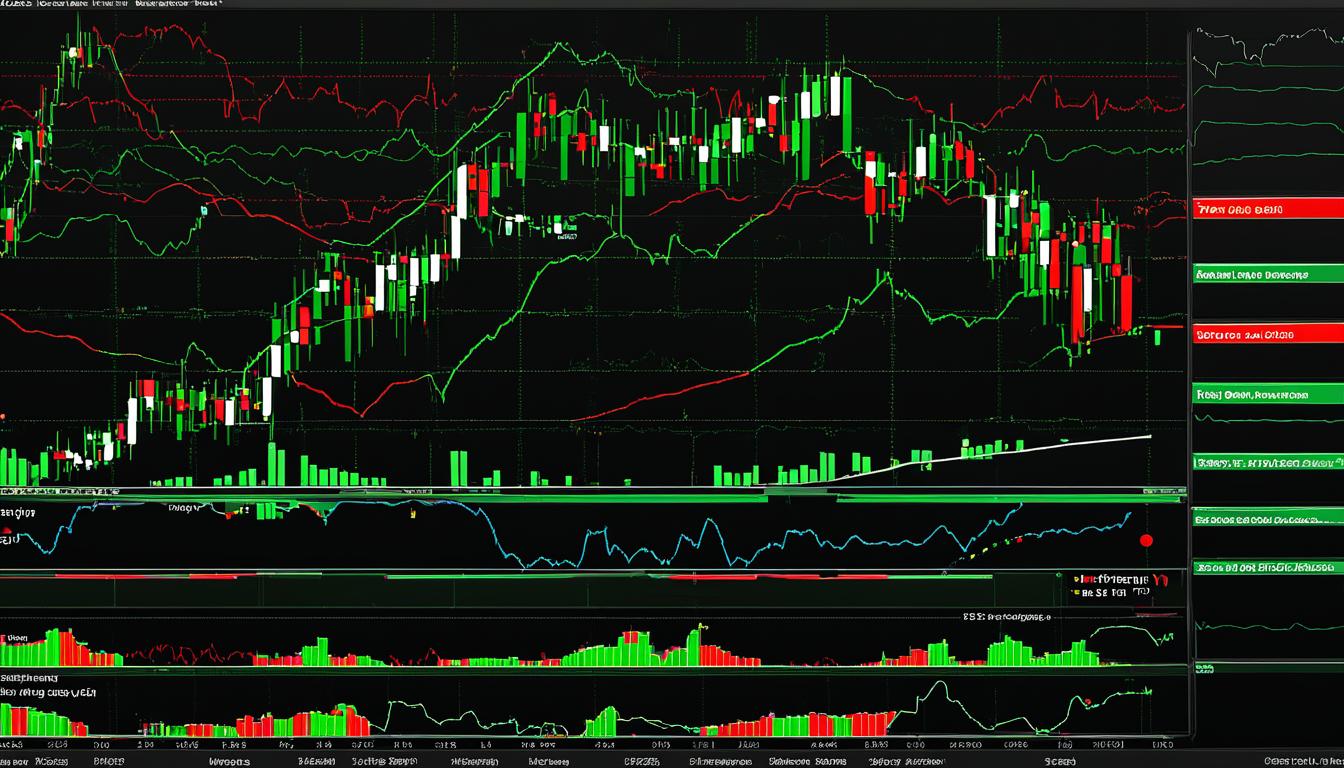Image resolution: width=1344 pixels, height=768 pixels.
Task: Select the topmost red label bar in the right sidebar
Action: click(x=1268, y=210)
